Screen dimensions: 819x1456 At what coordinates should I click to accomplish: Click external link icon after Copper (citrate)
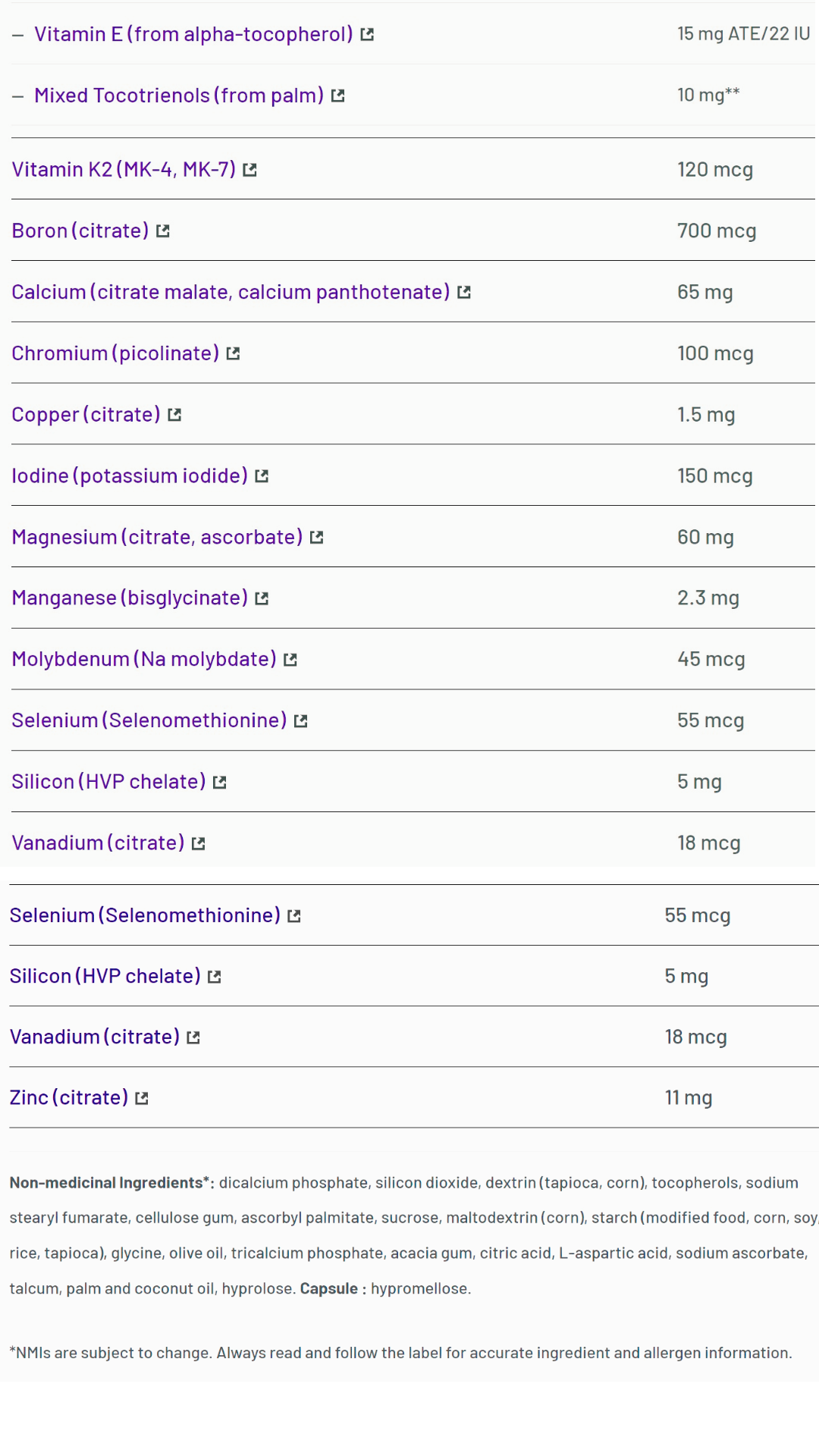tap(174, 416)
